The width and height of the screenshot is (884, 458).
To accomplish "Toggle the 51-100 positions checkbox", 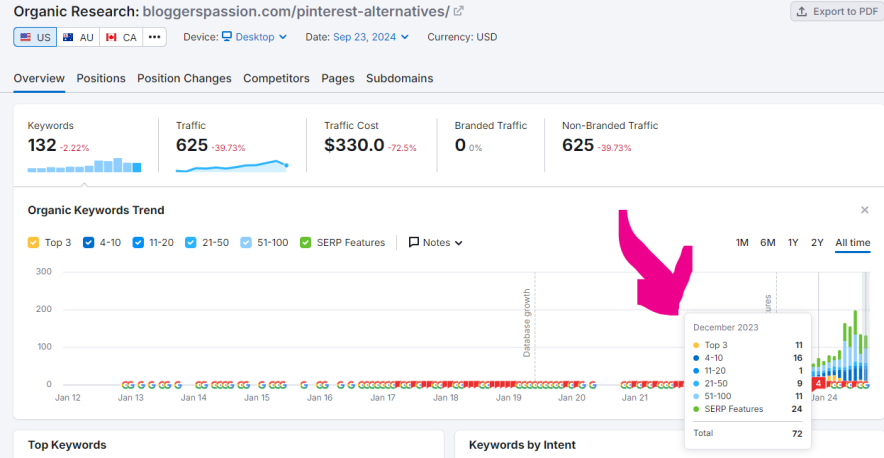I will 246,243.
